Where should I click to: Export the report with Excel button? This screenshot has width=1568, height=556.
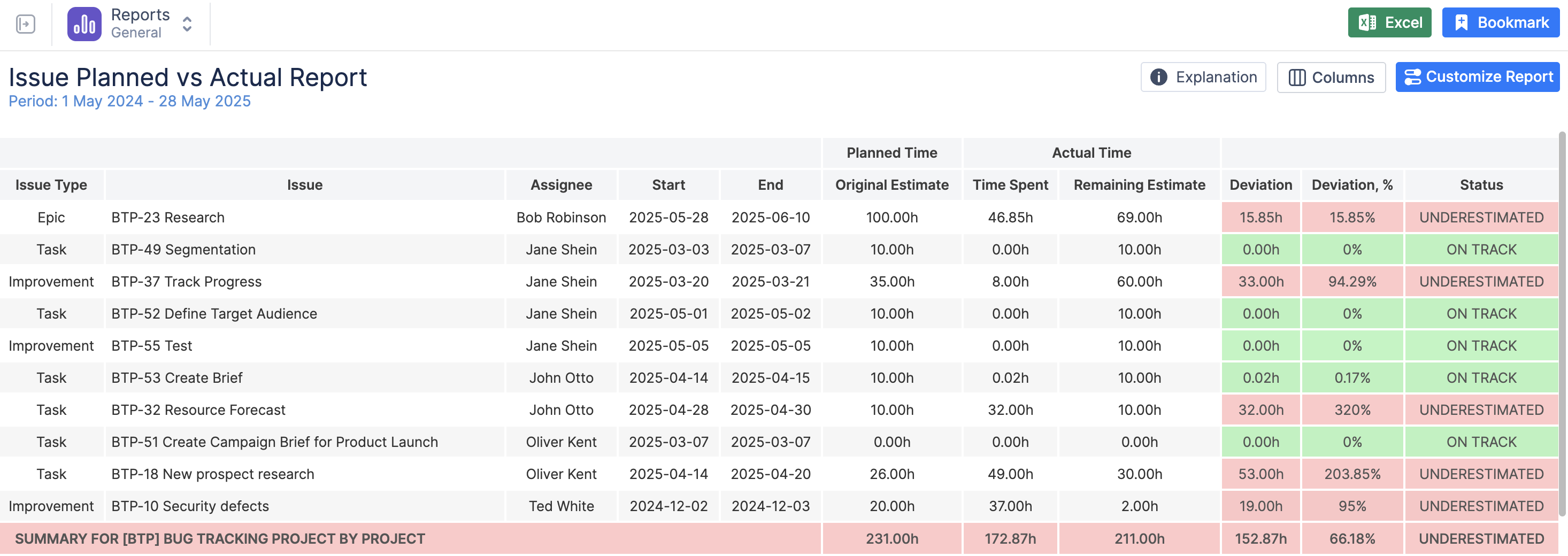coord(1389,23)
